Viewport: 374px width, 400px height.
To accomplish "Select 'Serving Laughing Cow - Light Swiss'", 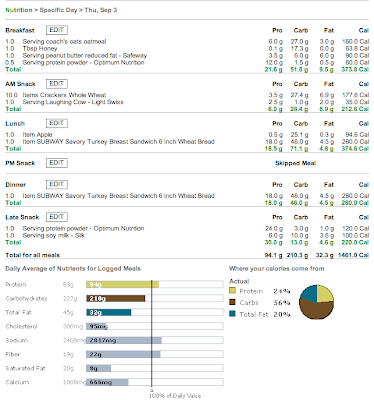I will point(187,102).
